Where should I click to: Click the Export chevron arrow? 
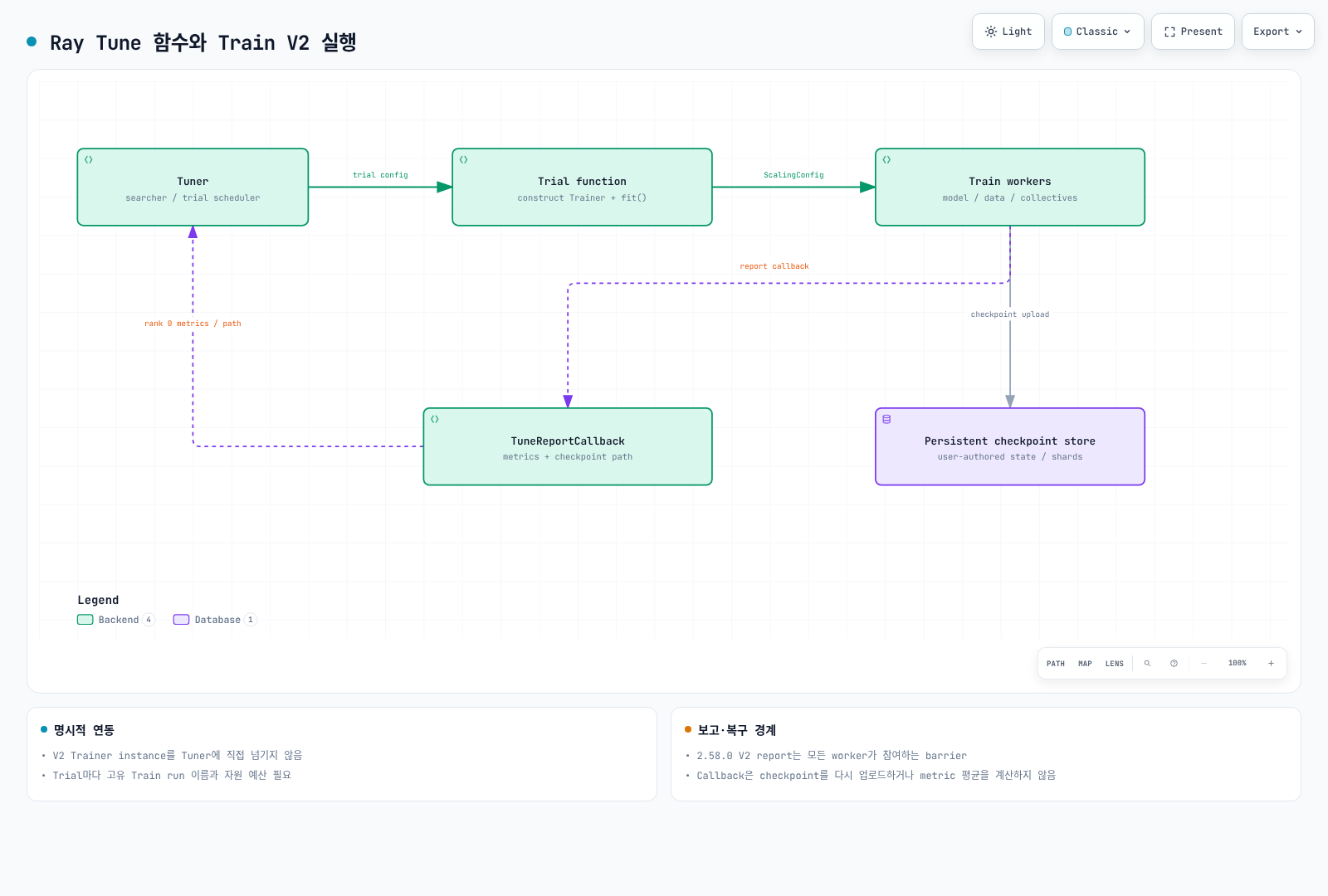tap(1299, 32)
